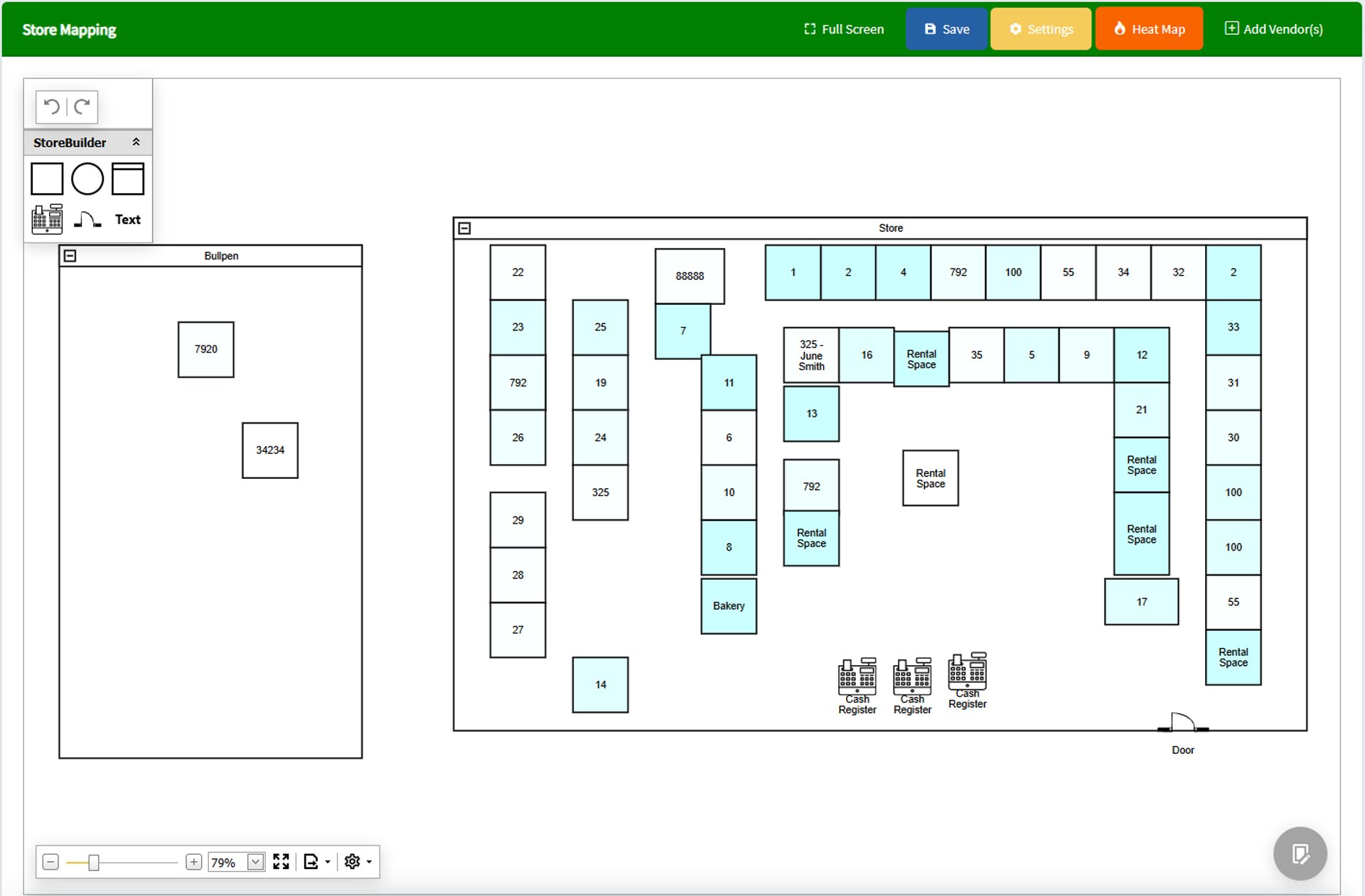Open the gear options dropdown

point(358,862)
